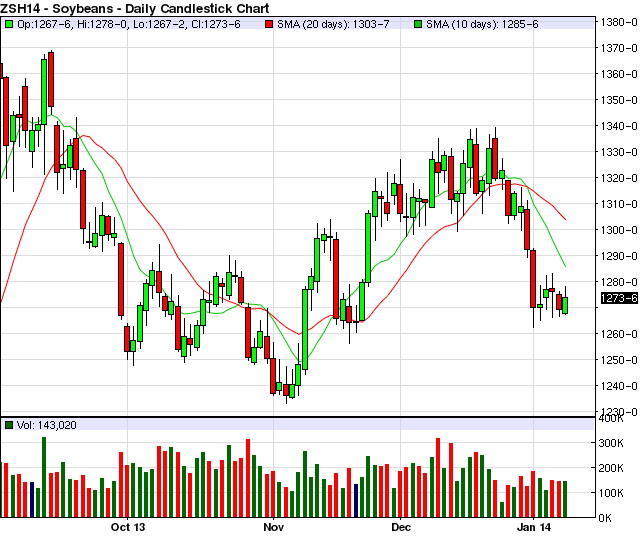This screenshot has height=536, width=640.
Task: Click the 1350-0 price axis label
Action: coord(619,100)
